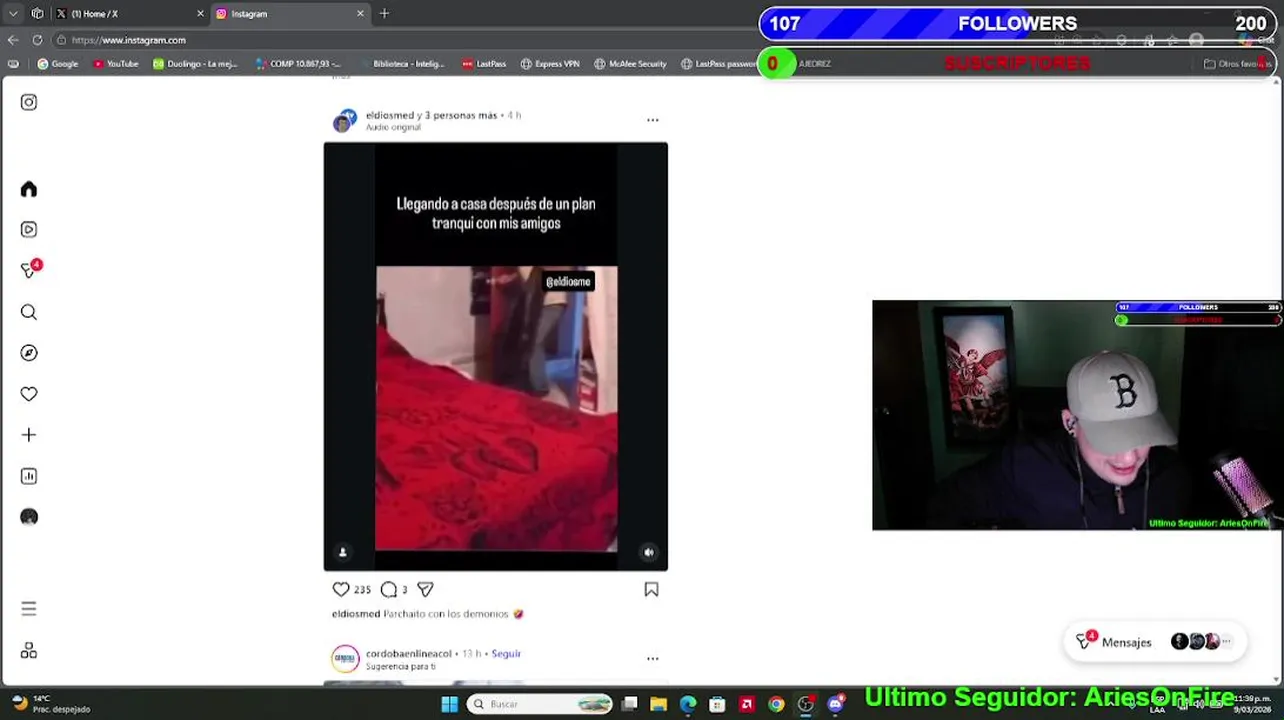The image size is (1284, 720).
Task: Open cordobaenlineacol username link
Action: (408, 654)
